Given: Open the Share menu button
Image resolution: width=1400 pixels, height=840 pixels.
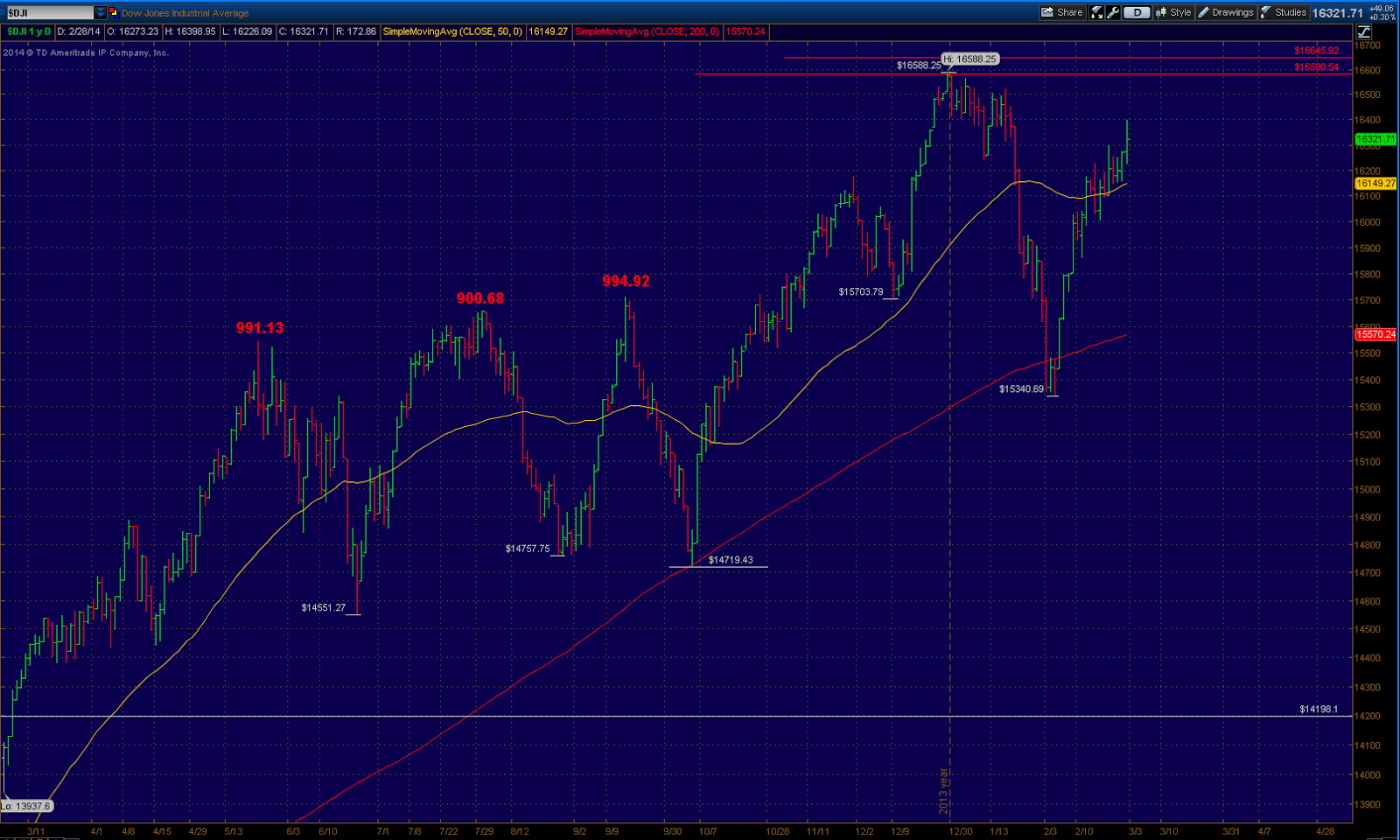Looking at the screenshot, I should coord(1062,12).
